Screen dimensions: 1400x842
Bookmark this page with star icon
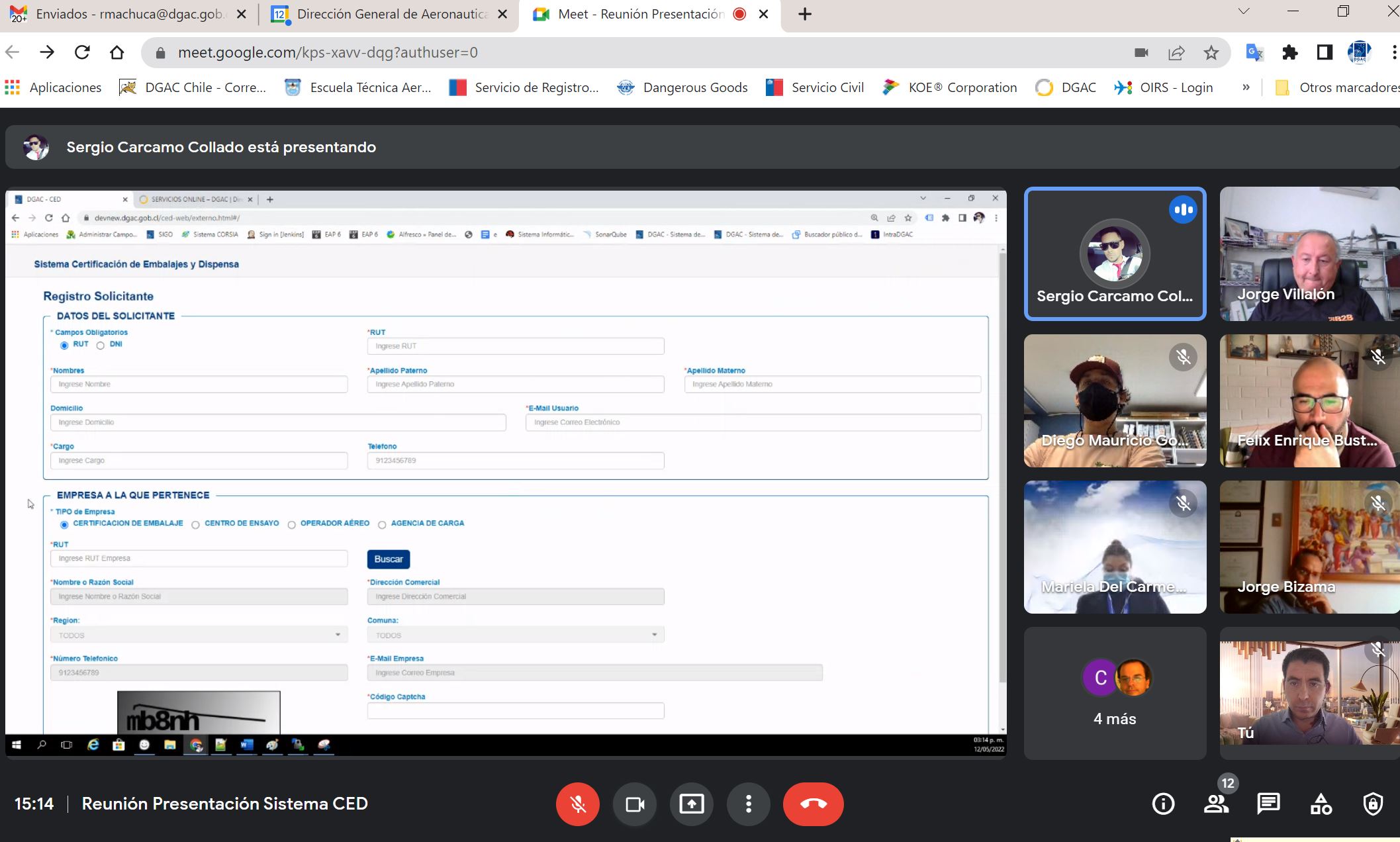[x=1211, y=53]
